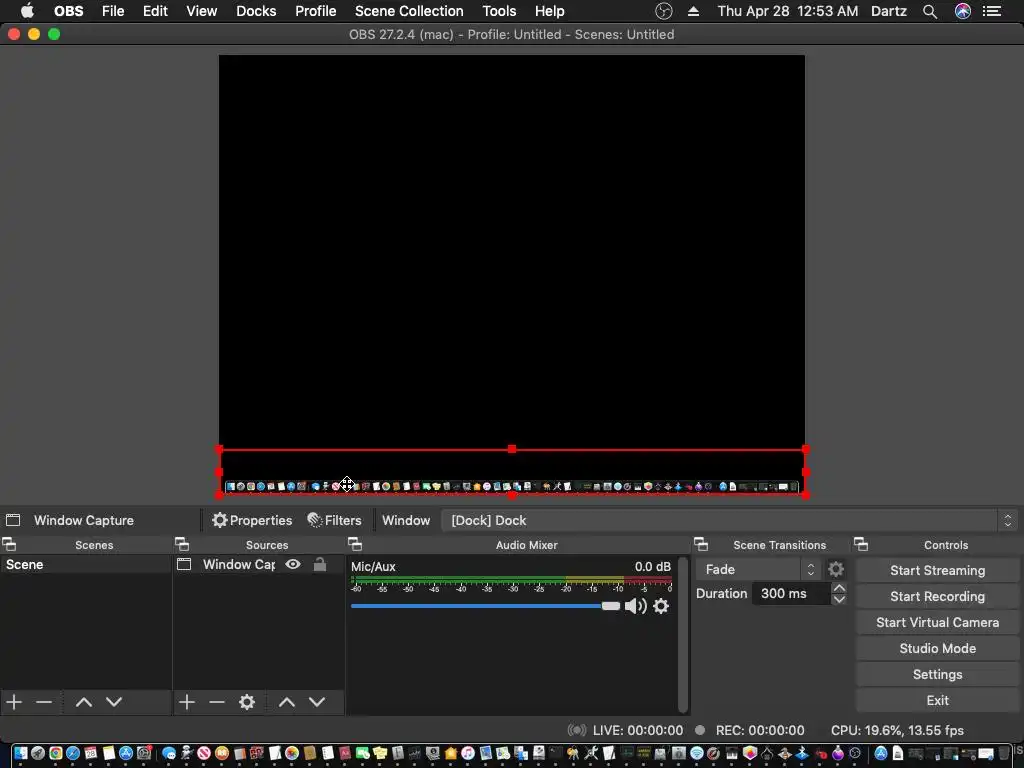The height and width of the screenshot is (768, 1024).
Task: Mute the Mic/Aux audio channel
Action: (x=635, y=606)
